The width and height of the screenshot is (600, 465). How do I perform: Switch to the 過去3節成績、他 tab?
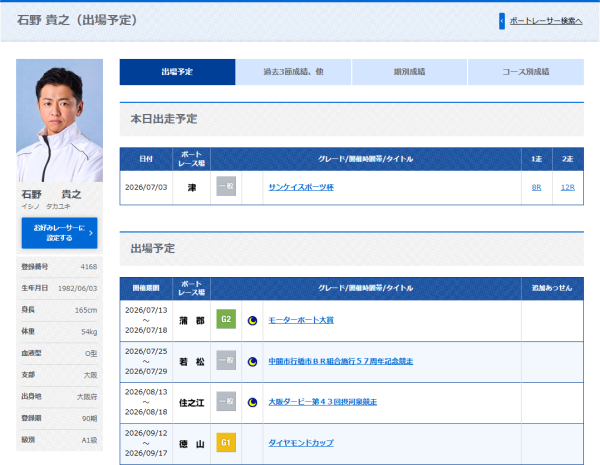click(293, 72)
